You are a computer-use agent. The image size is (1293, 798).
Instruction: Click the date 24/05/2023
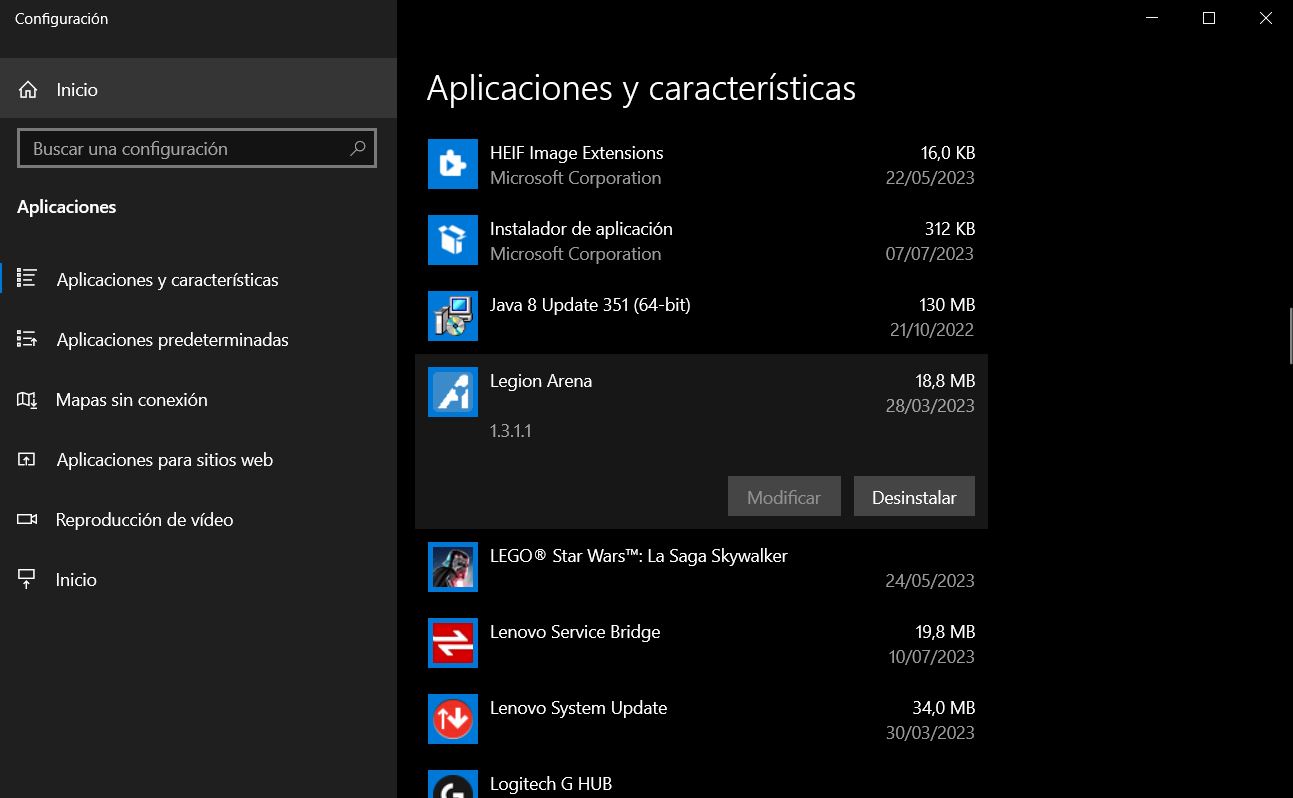pos(930,581)
